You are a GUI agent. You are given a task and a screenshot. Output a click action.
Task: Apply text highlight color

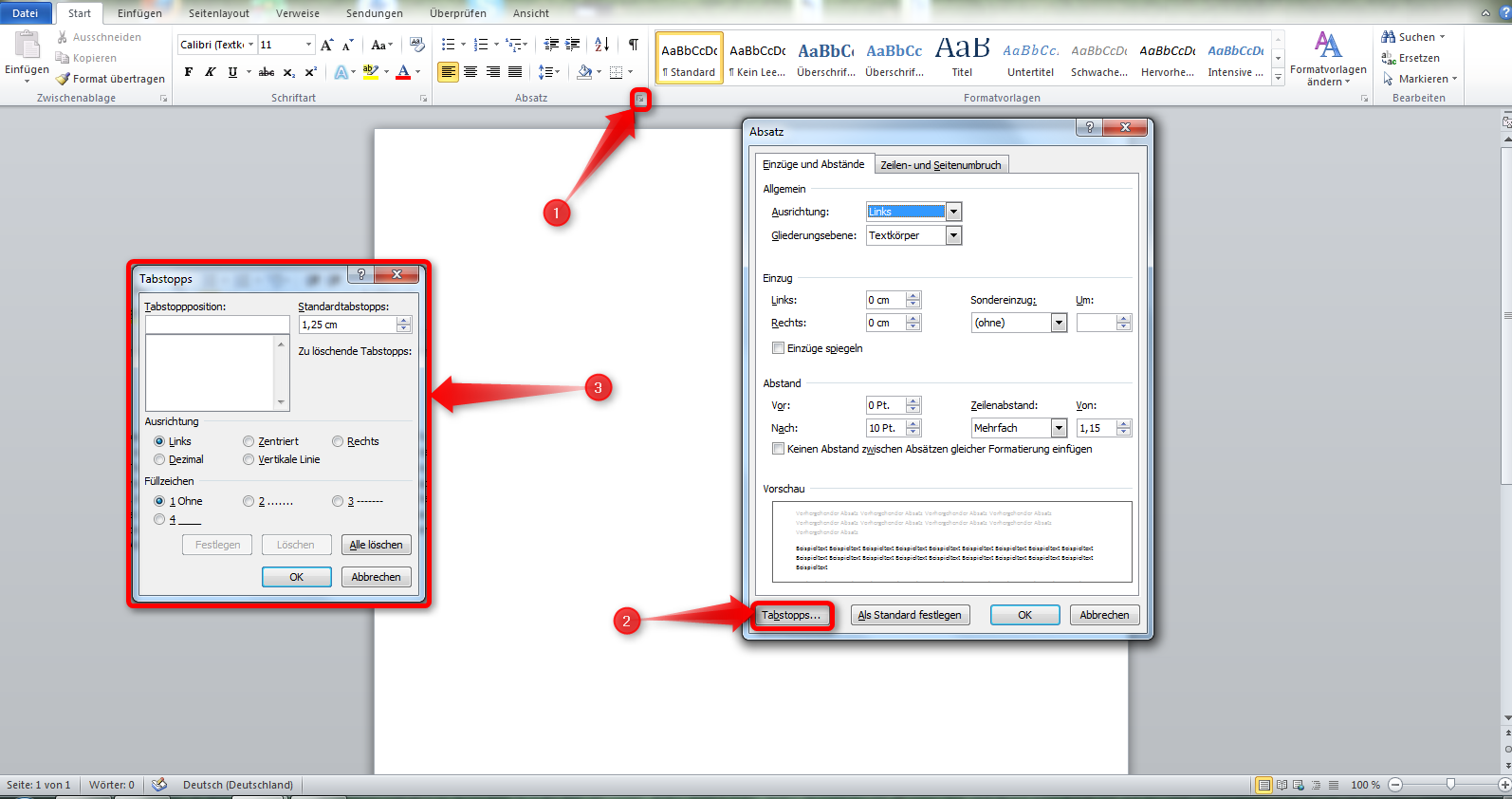point(370,72)
